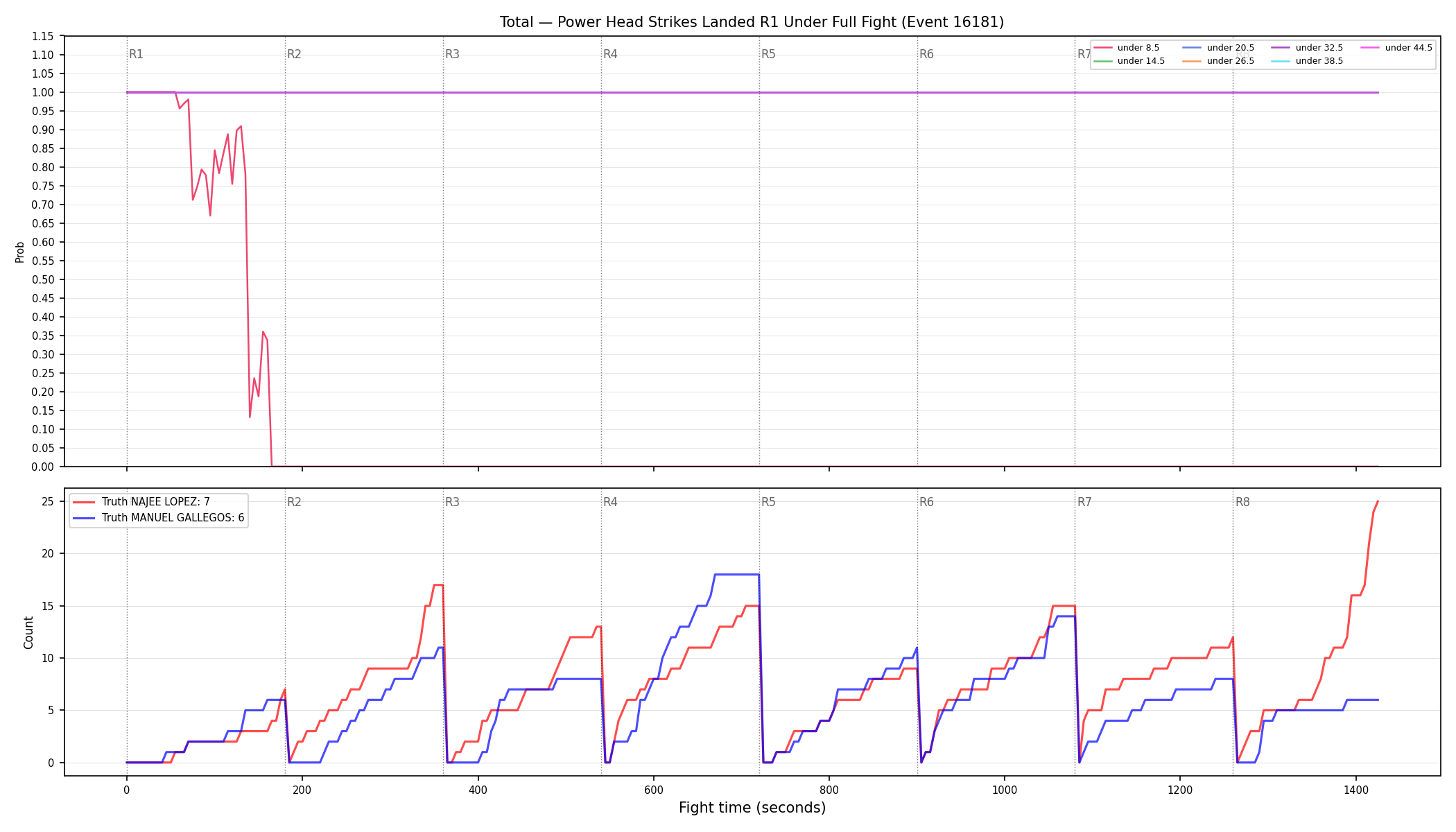
Task: Select the 'under 20.5' legend entry
Action: [1218, 48]
